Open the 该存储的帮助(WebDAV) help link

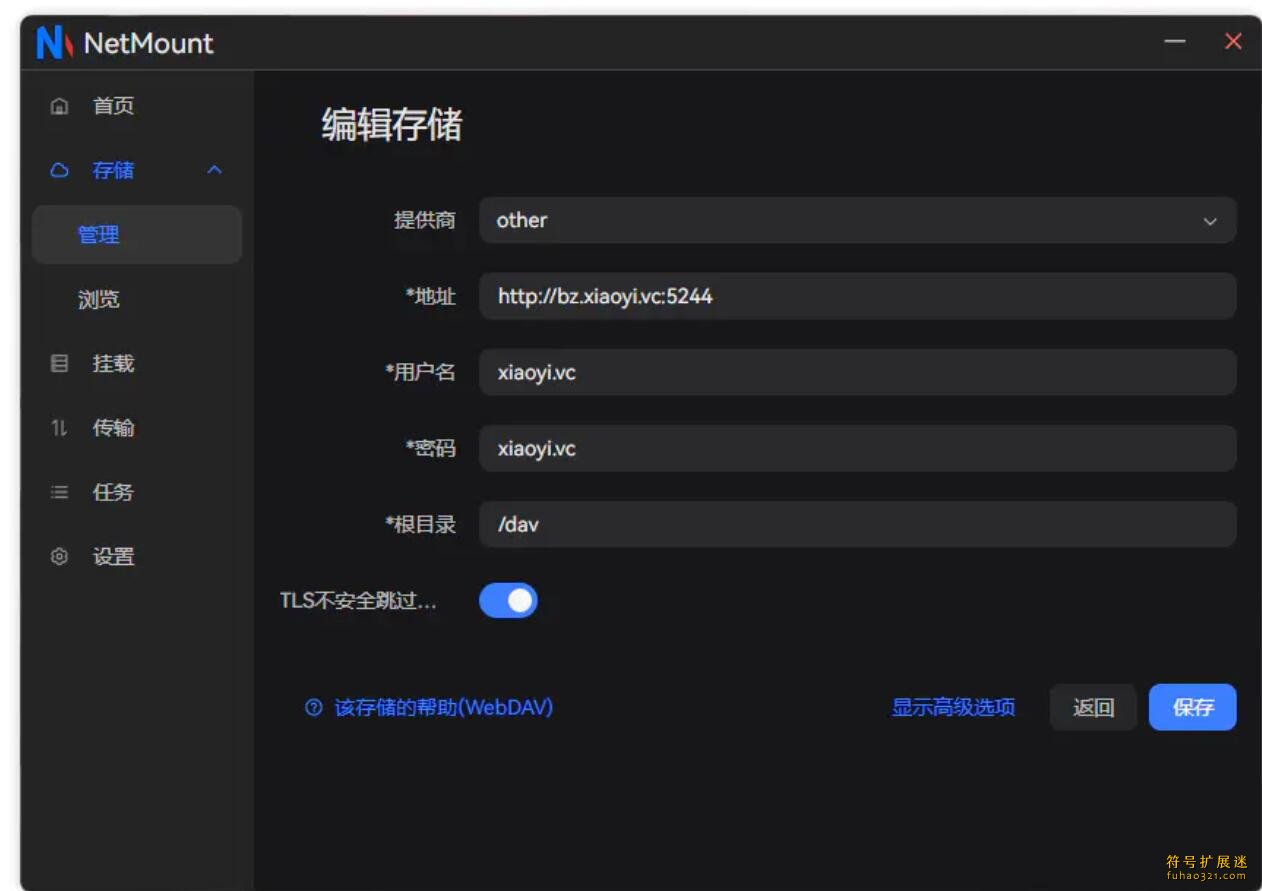coord(443,708)
